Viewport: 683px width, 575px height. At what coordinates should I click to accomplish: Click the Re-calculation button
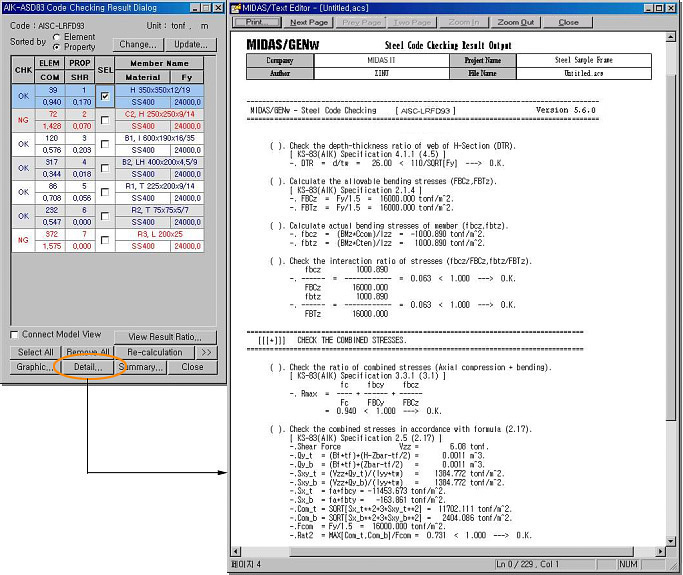point(155,352)
